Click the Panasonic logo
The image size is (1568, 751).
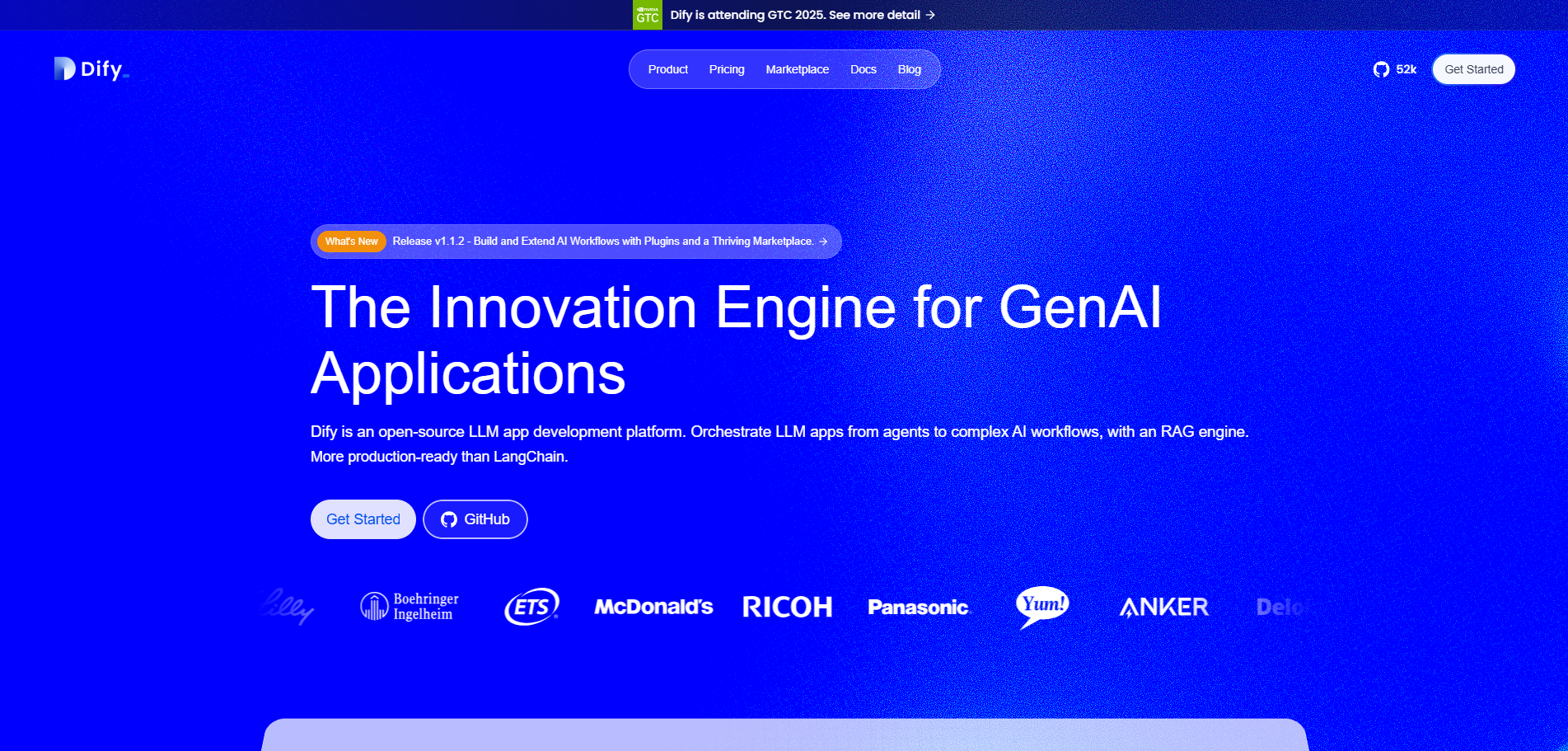click(x=919, y=608)
